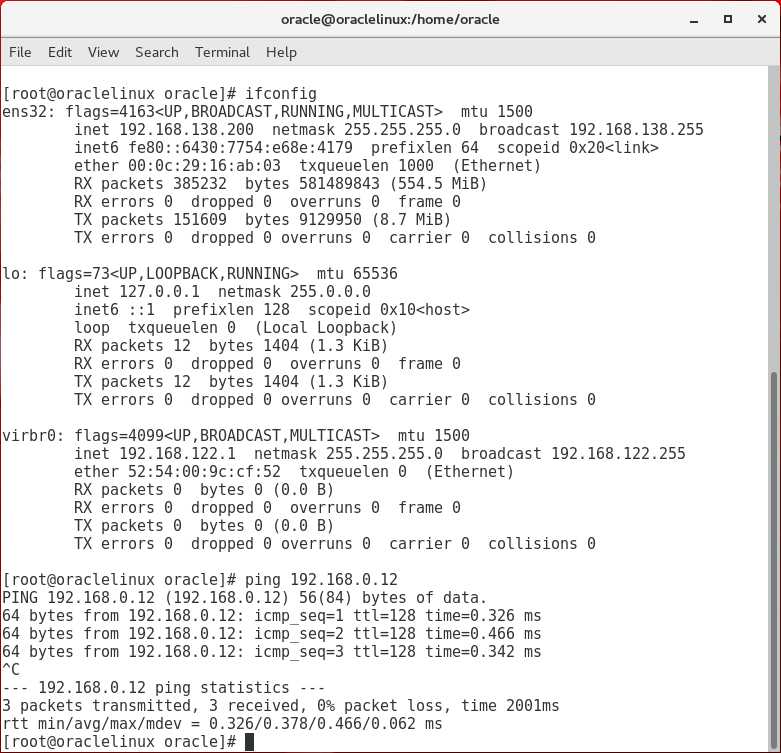Open the Edit menu
Viewport: 781px width, 753px height.
pyautogui.click(x=60, y=52)
